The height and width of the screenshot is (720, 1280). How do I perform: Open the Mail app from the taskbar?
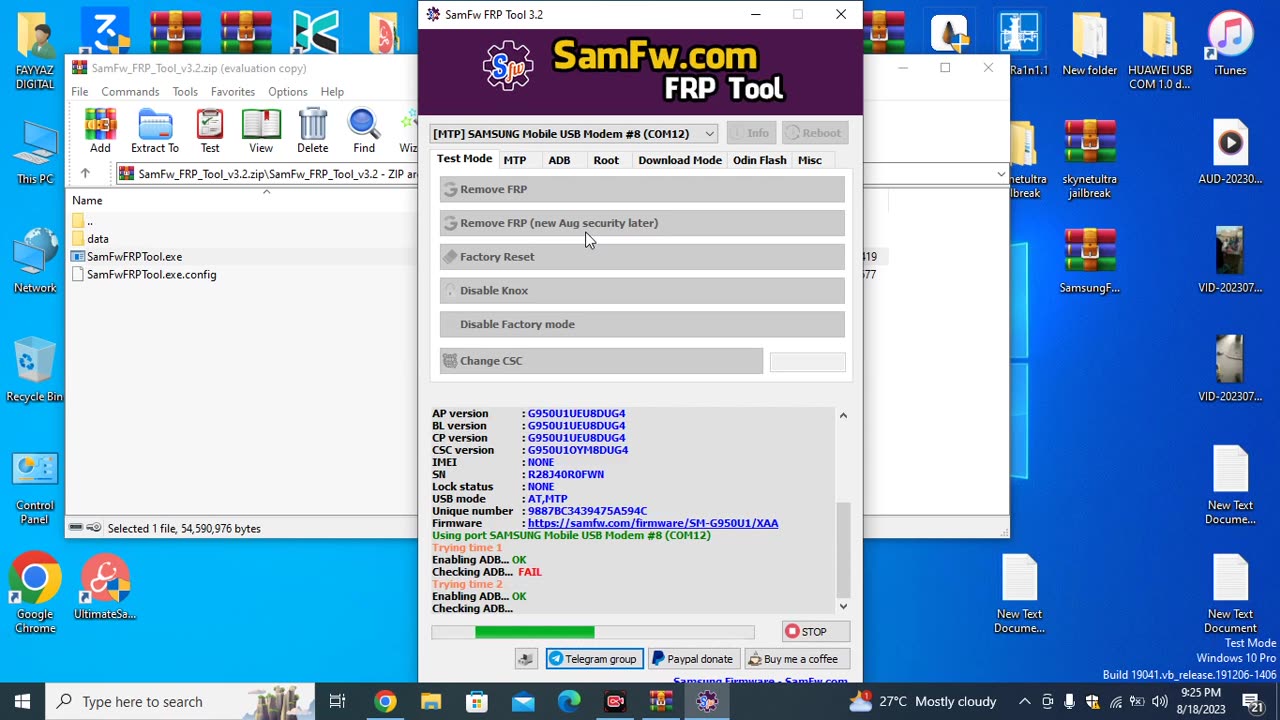pyautogui.click(x=523, y=702)
